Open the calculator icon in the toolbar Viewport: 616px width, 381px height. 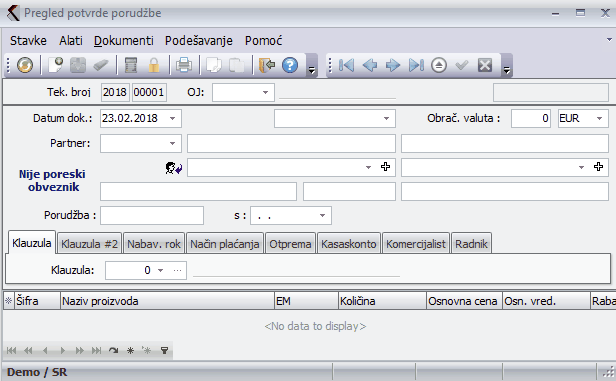131,65
